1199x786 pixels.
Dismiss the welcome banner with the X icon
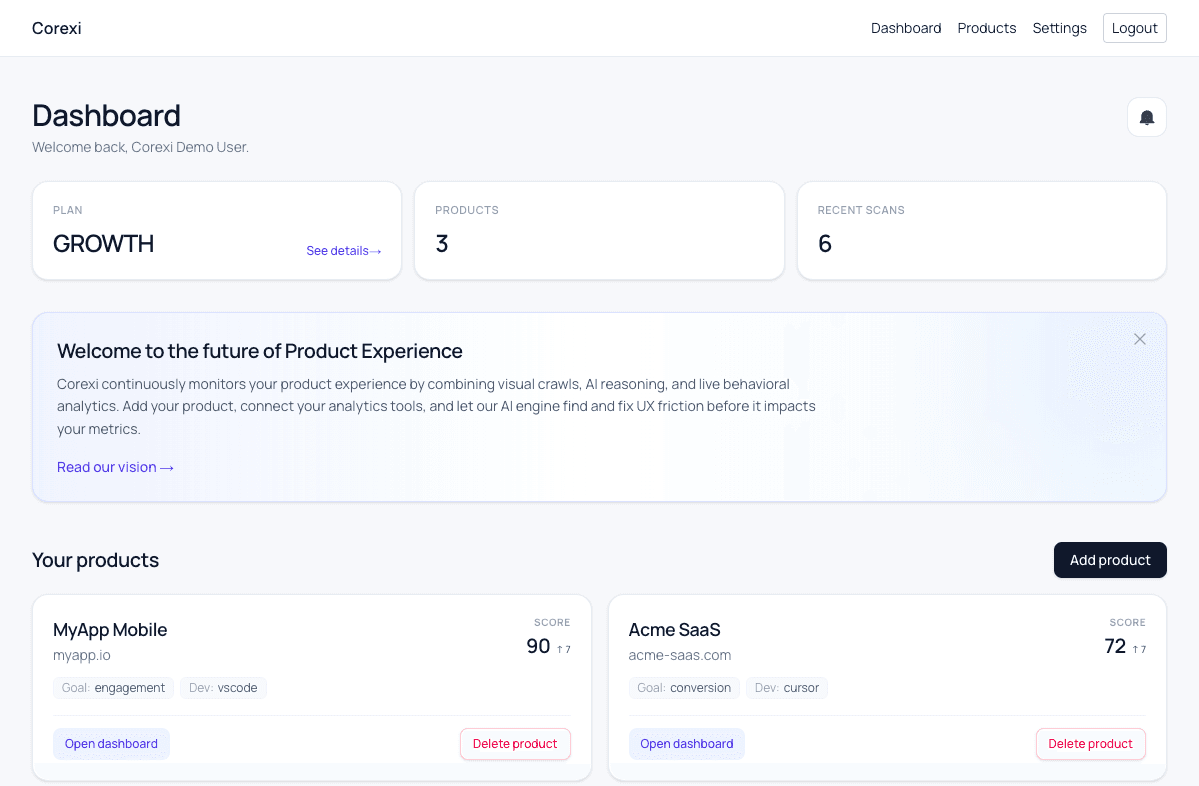1139,339
